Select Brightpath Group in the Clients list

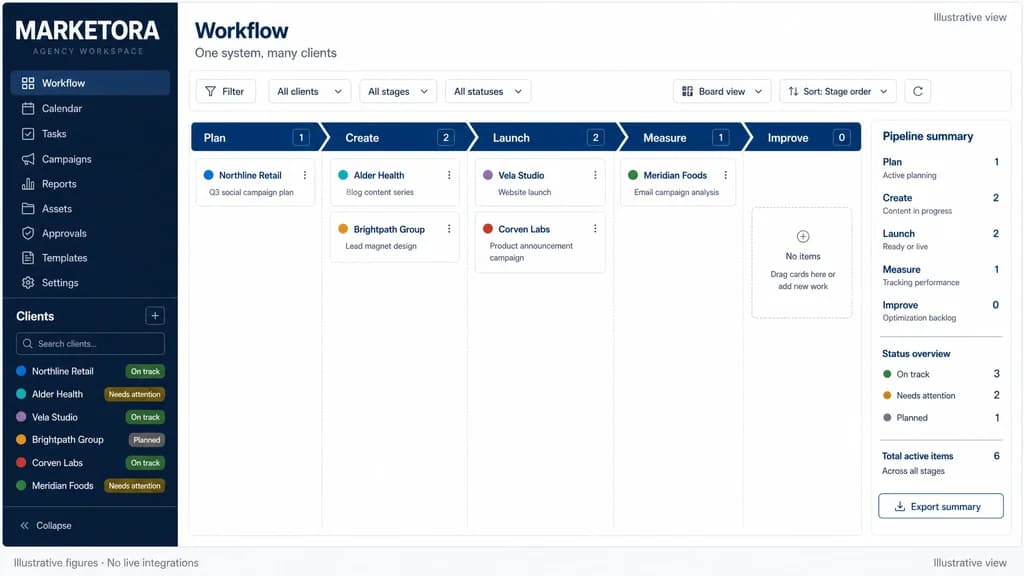(x=90, y=440)
